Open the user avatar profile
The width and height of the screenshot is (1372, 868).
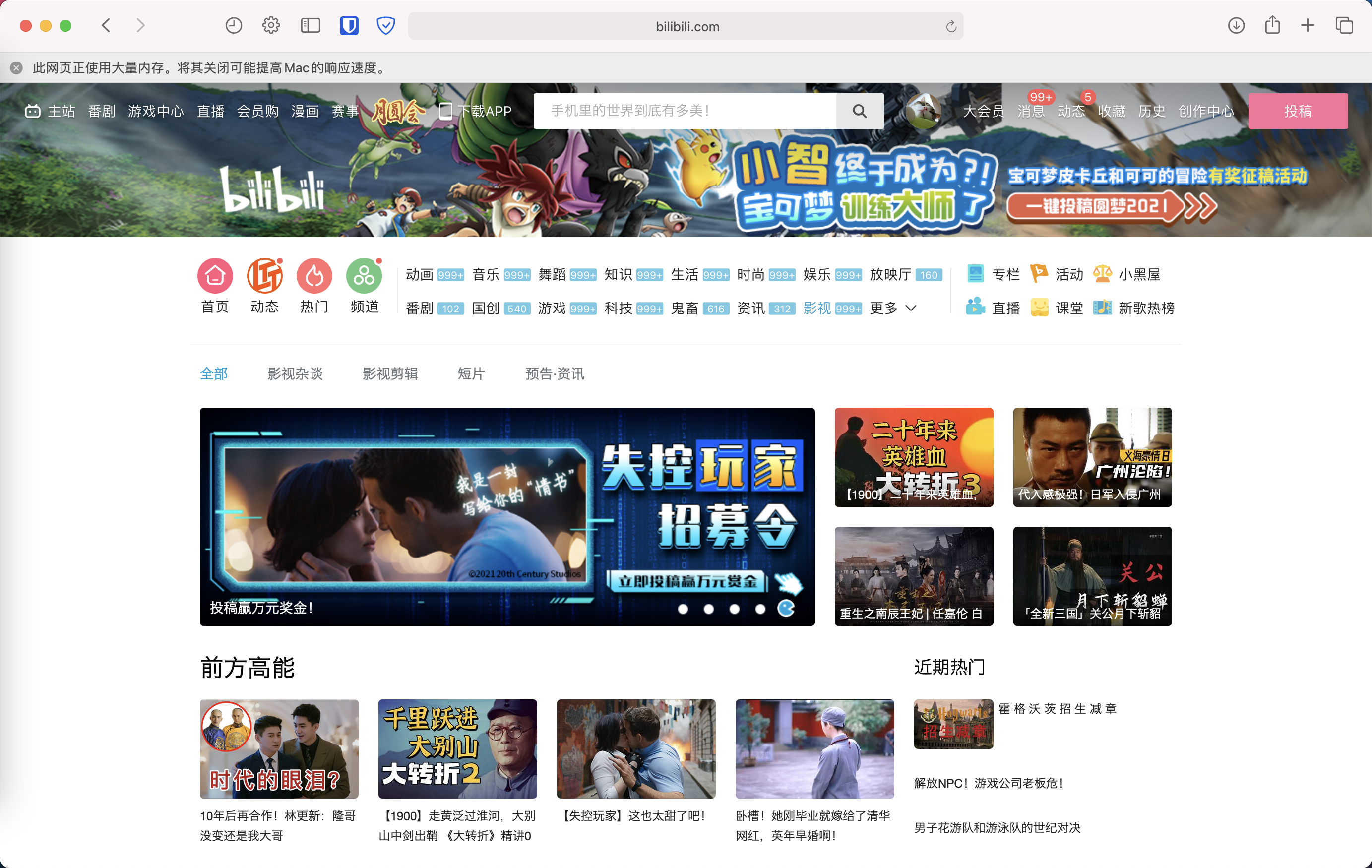(x=924, y=111)
